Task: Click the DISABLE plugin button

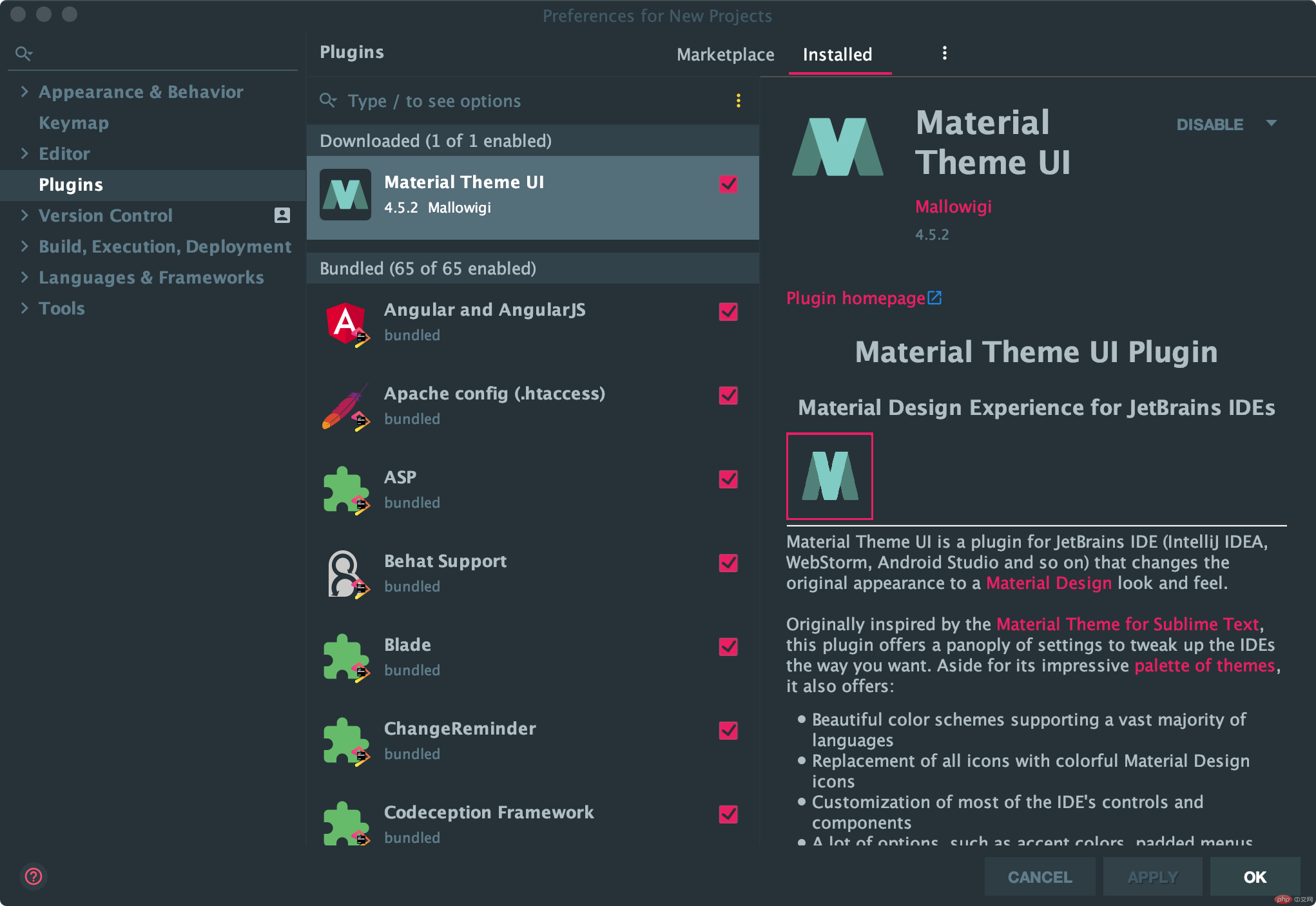Action: tap(1210, 124)
